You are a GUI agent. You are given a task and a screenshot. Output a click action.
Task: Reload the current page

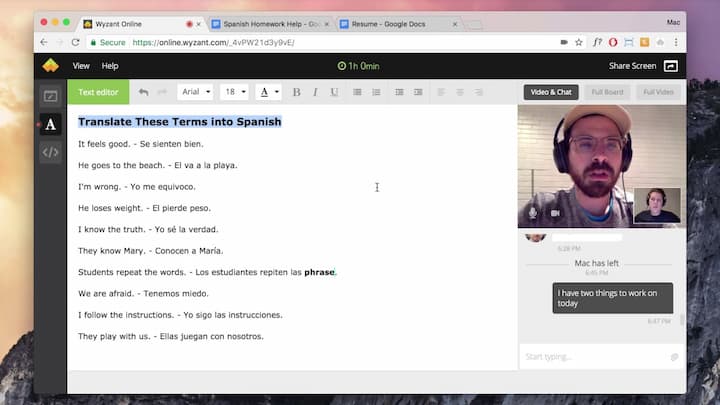click(76, 42)
